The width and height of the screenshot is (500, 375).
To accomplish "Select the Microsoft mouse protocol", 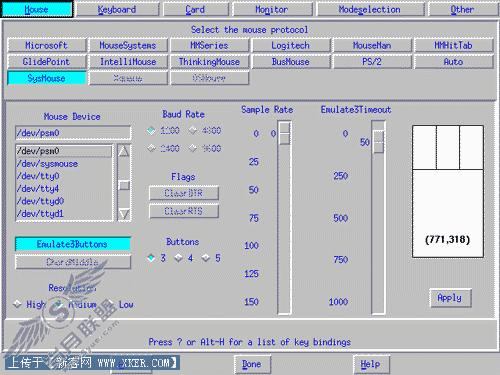I will click(47, 45).
